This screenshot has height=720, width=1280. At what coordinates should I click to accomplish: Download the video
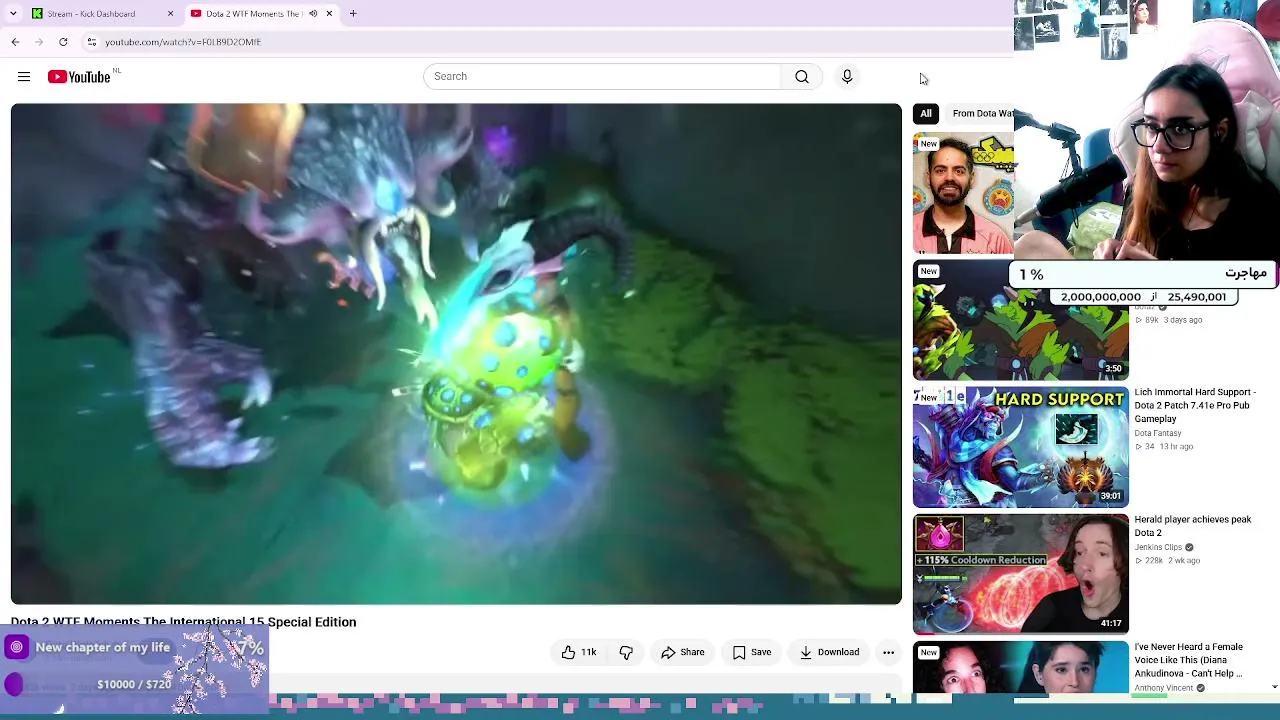(x=829, y=653)
